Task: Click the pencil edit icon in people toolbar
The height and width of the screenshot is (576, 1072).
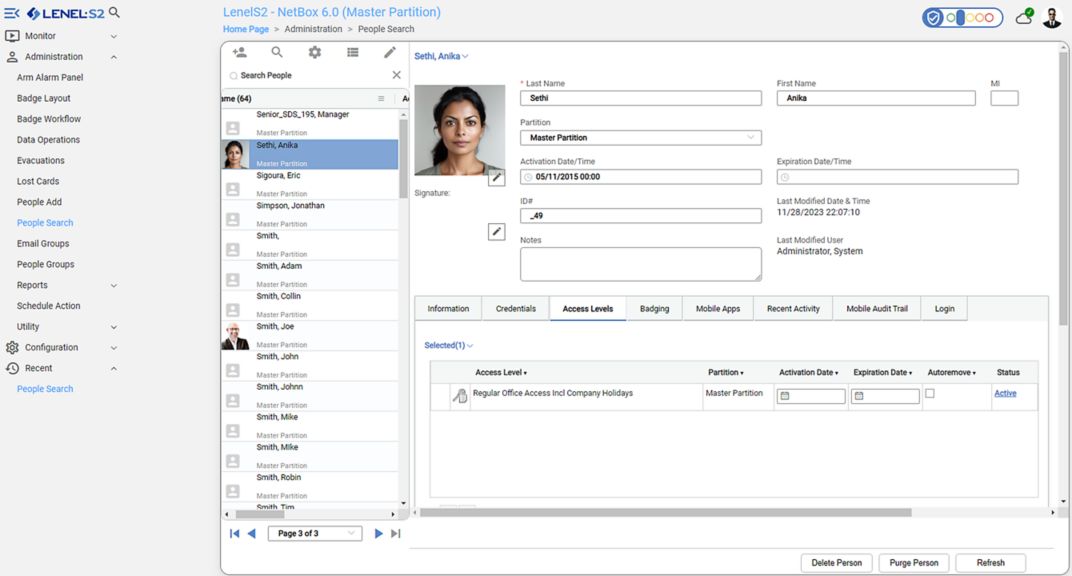Action: pos(390,52)
